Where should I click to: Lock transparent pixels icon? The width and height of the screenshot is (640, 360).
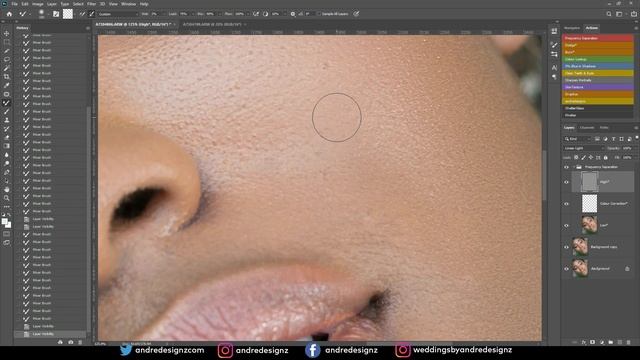pyautogui.click(x=576, y=157)
